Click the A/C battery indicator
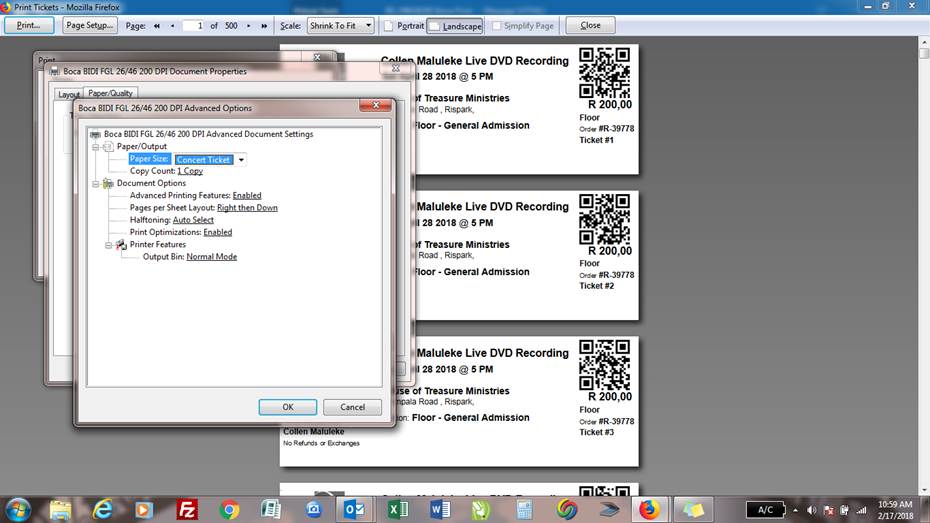Image resolution: width=930 pixels, height=523 pixels. [765, 509]
